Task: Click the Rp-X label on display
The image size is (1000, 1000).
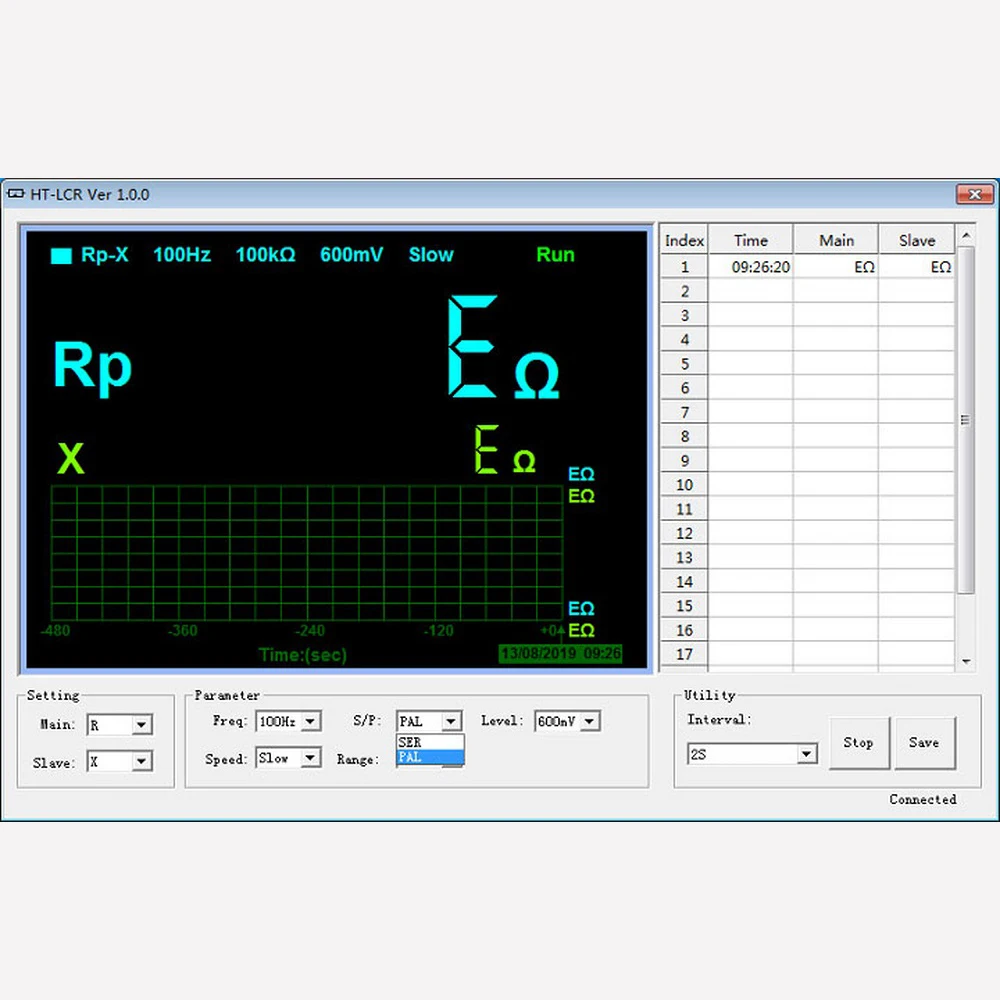Action: coord(105,254)
